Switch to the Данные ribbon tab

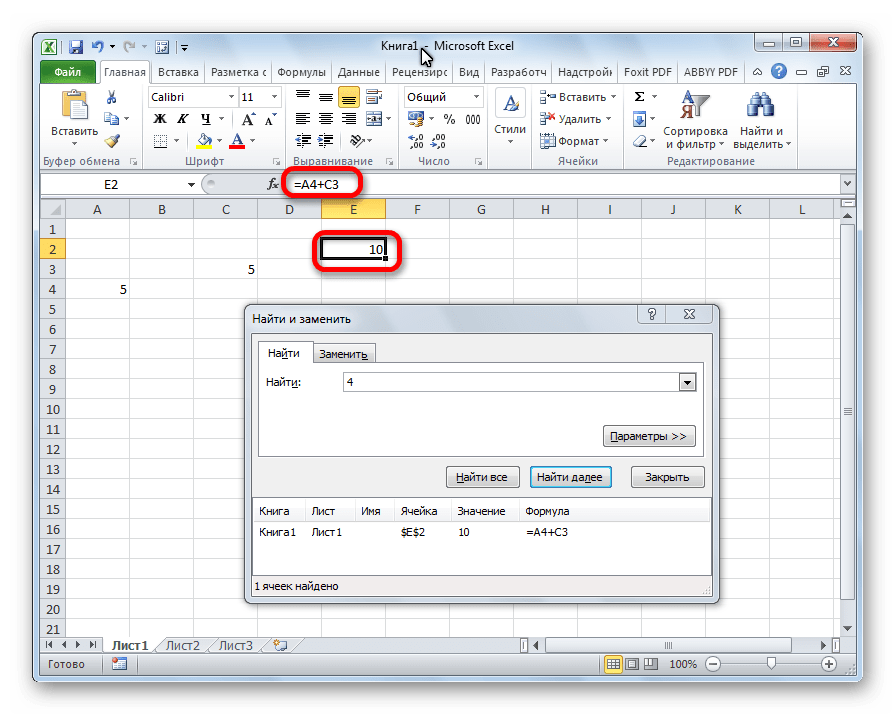[x=358, y=72]
